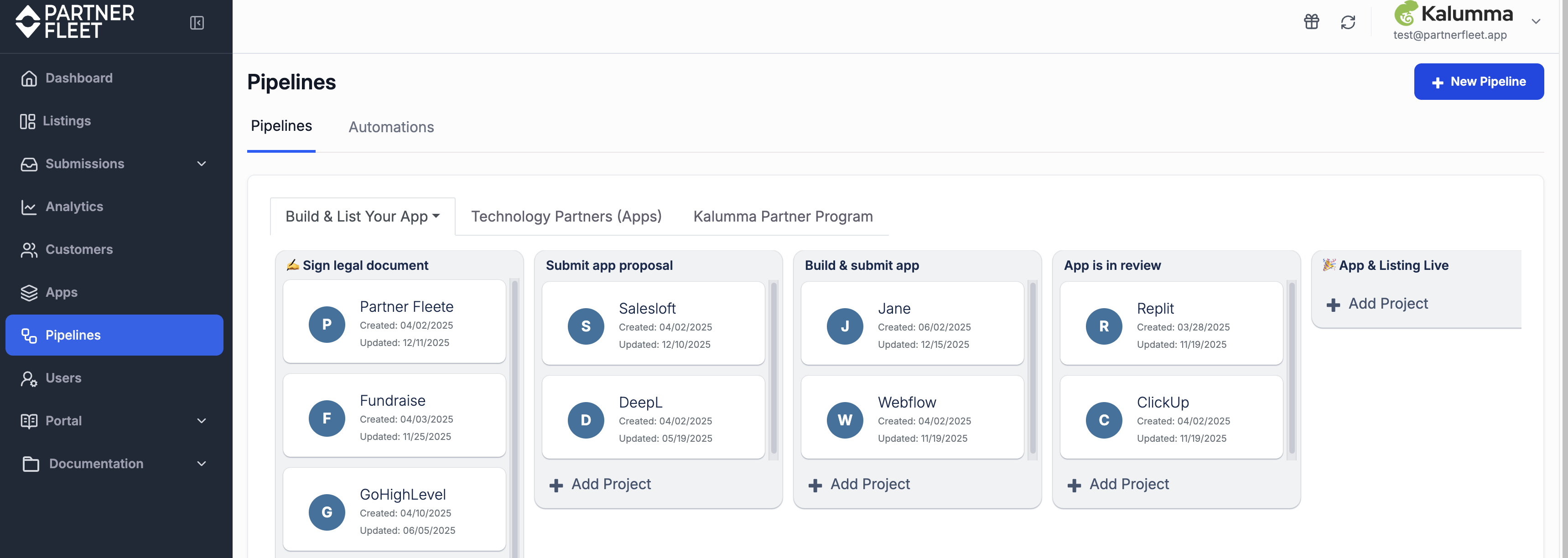The width and height of the screenshot is (1568, 558).
Task: Click the refresh sync icon
Action: (1348, 22)
